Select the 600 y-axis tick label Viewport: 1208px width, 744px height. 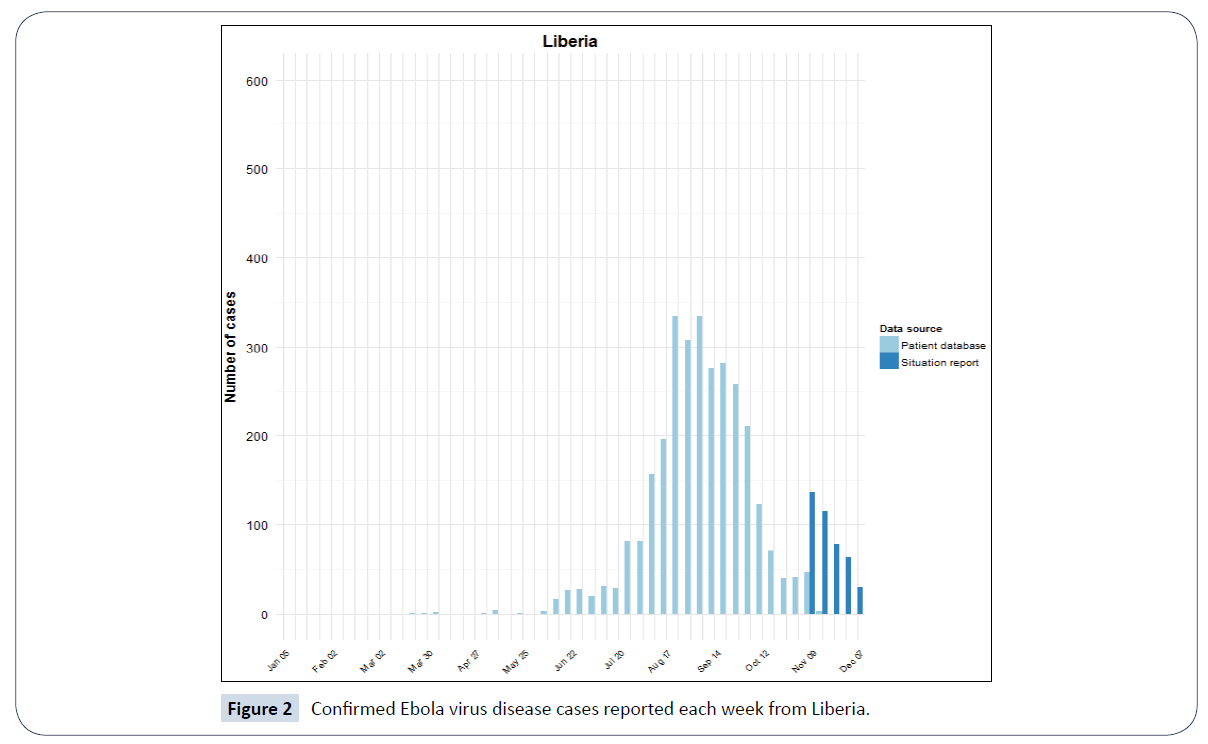point(257,81)
